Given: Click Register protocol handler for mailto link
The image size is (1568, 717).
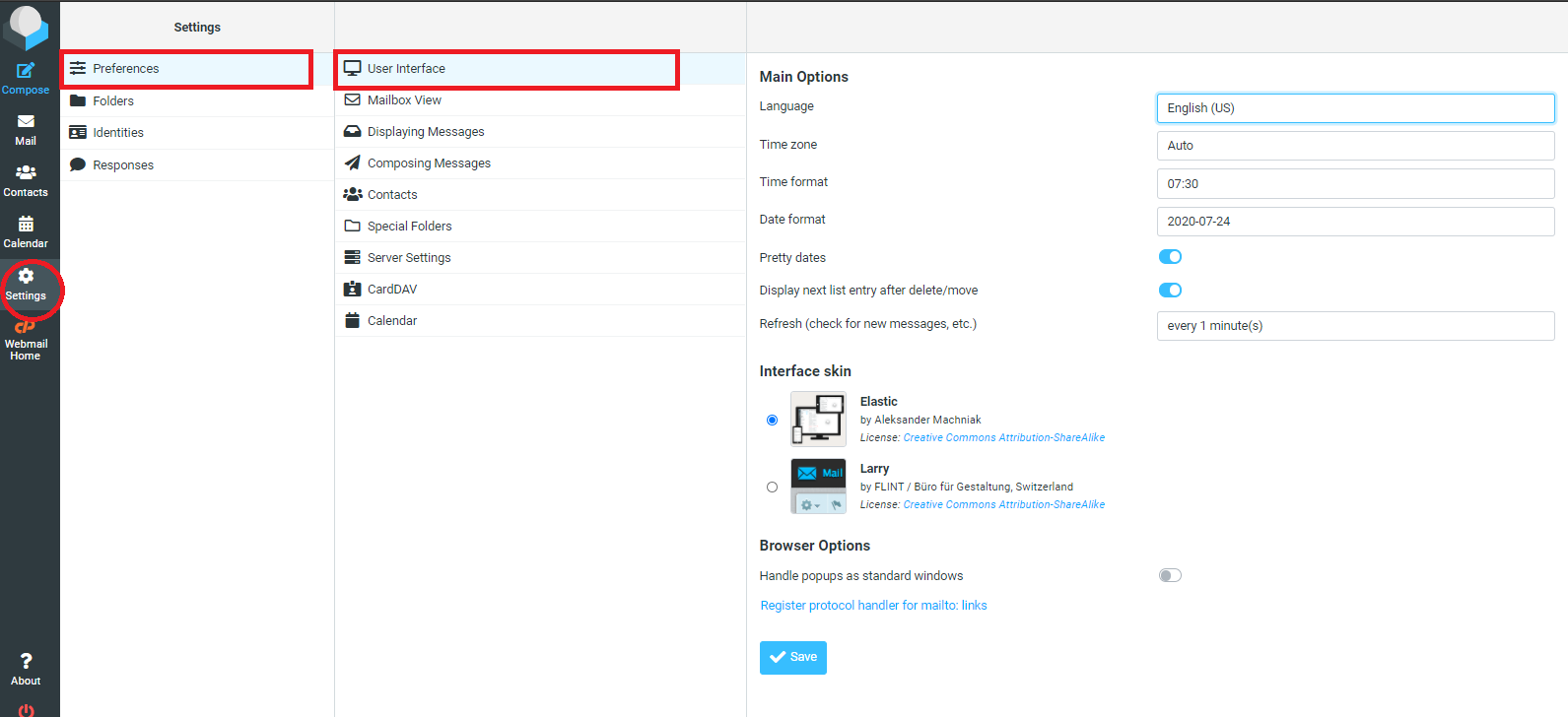Looking at the screenshot, I should point(873,606).
